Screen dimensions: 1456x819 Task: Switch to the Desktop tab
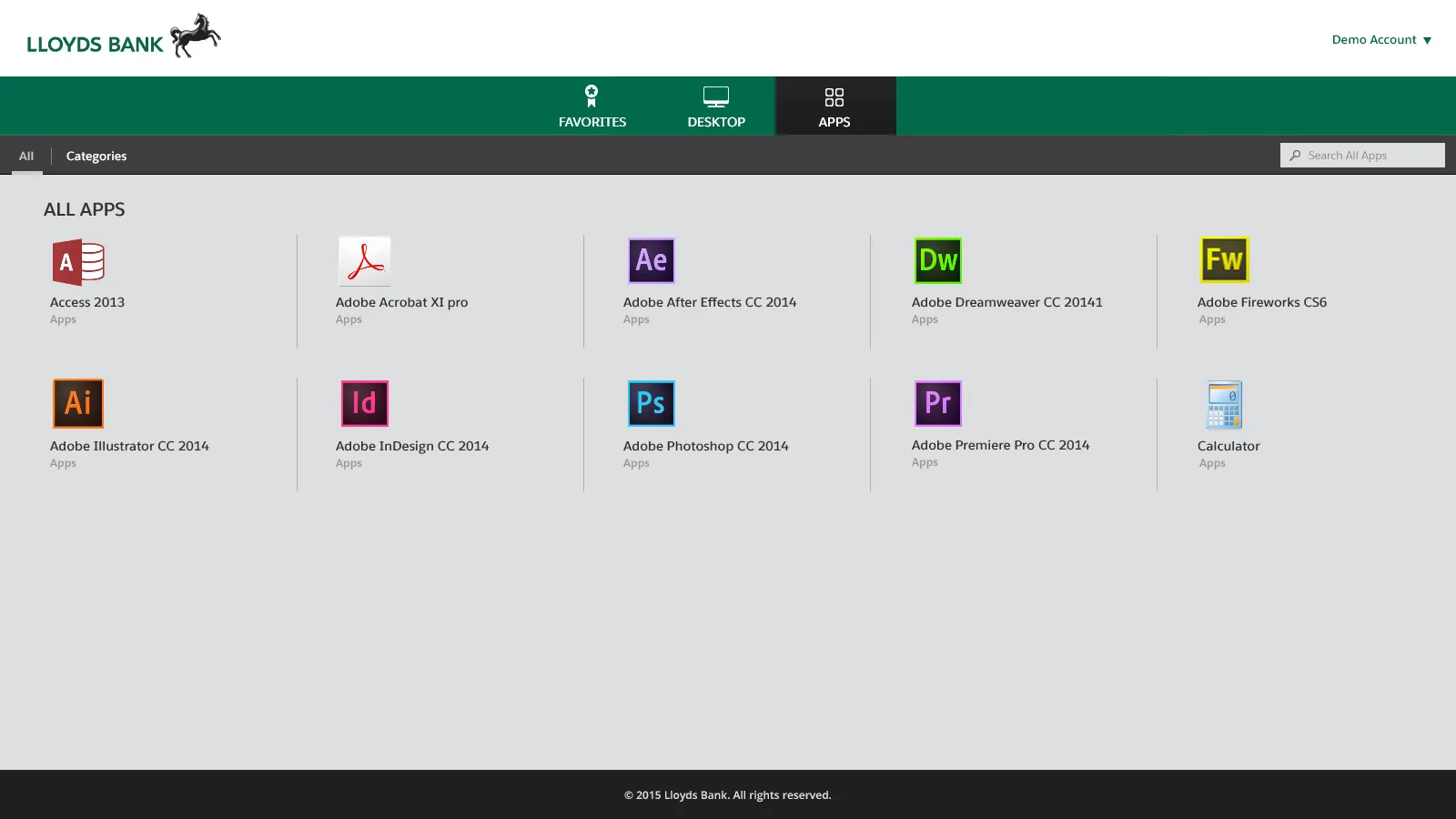(716, 106)
